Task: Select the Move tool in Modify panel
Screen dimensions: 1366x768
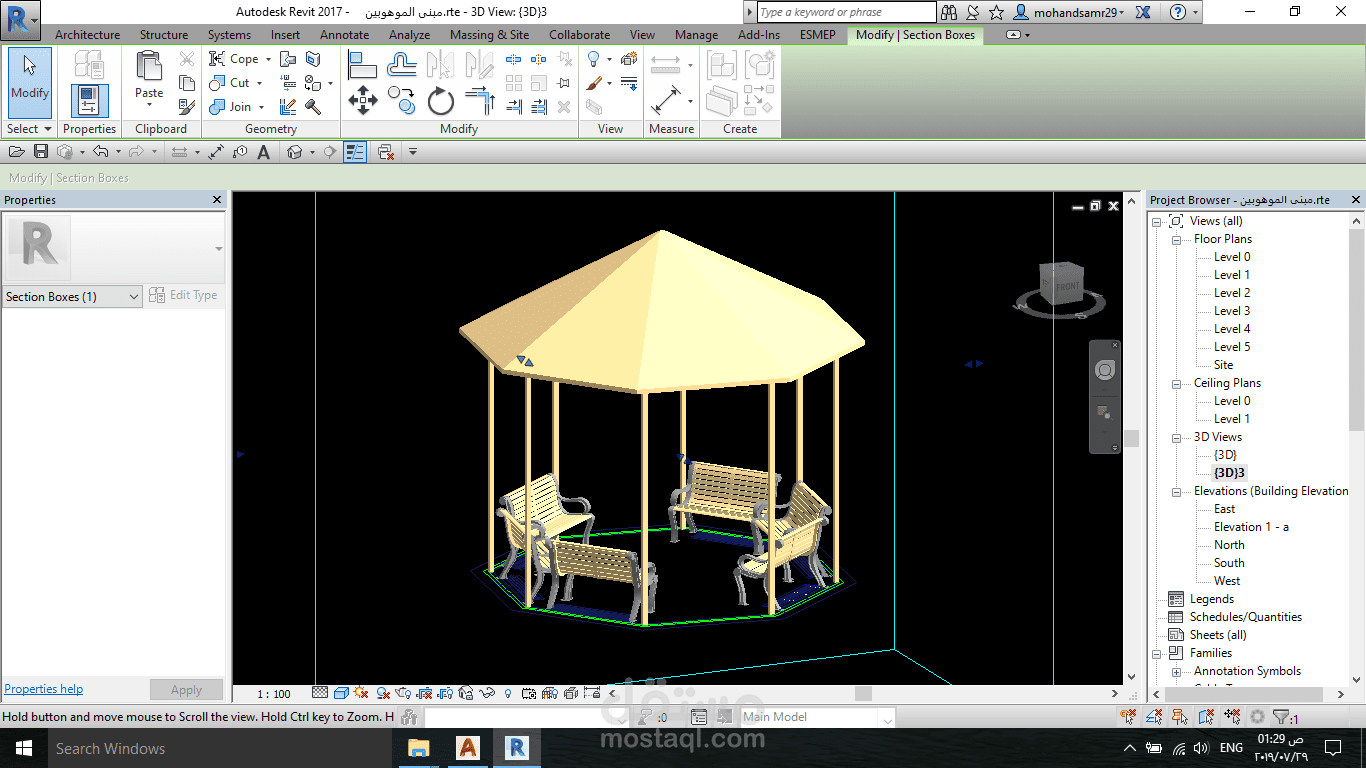Action: 362,101
